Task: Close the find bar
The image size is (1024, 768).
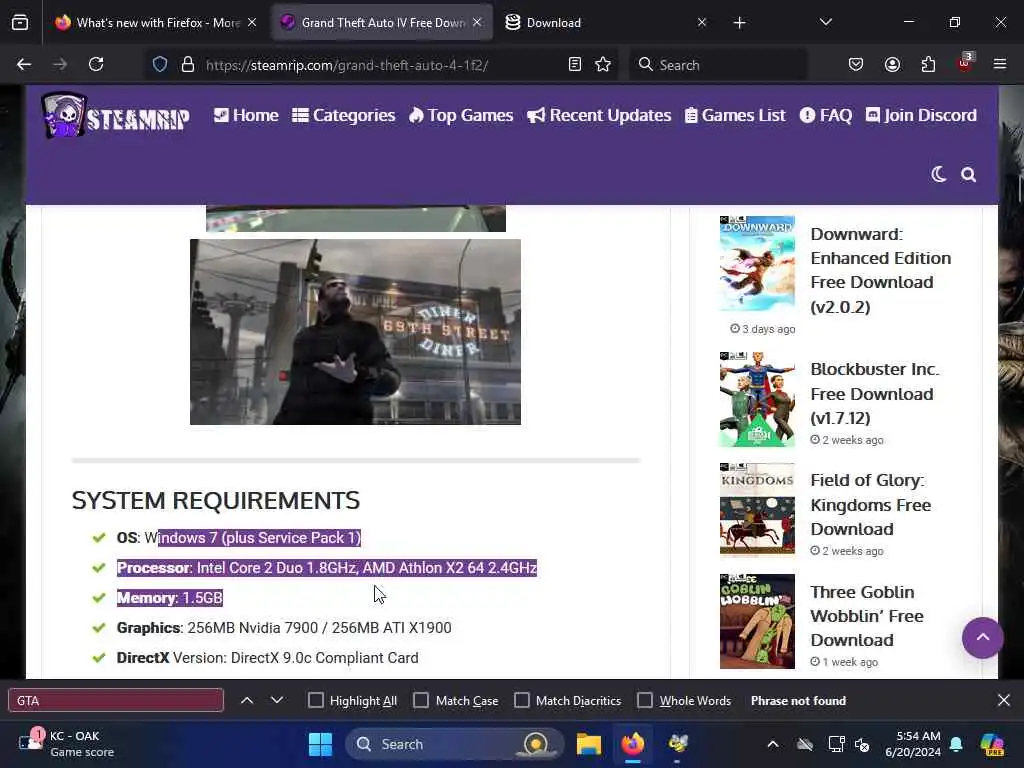Action: click(x=1004, y=700)
